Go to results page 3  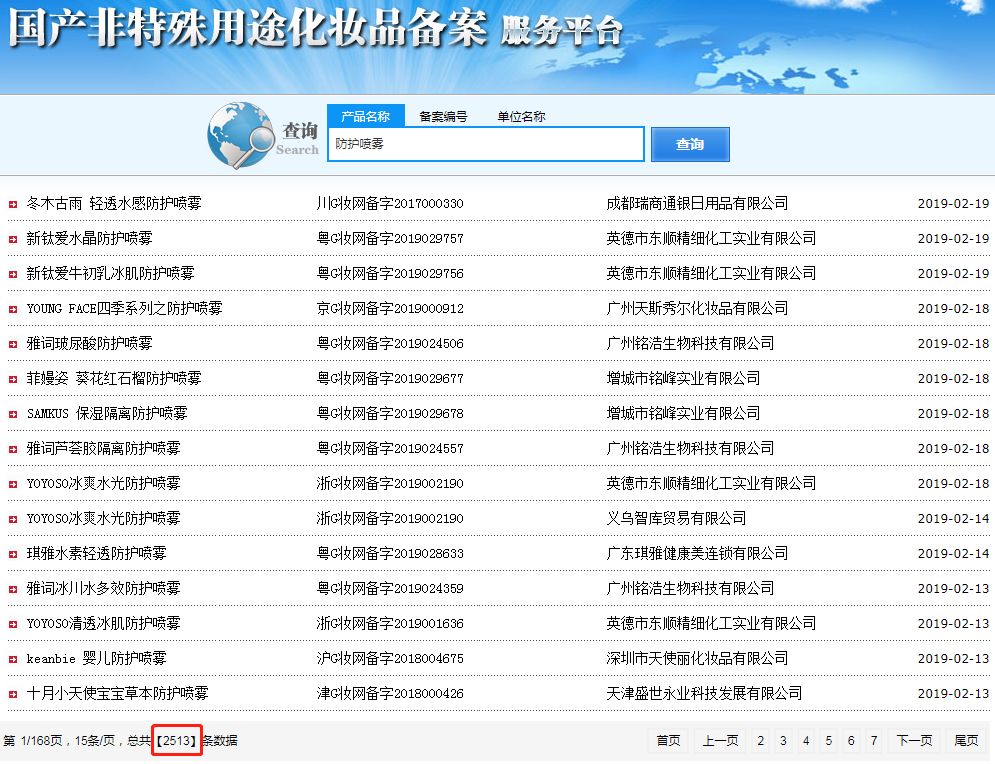[783, 740]
